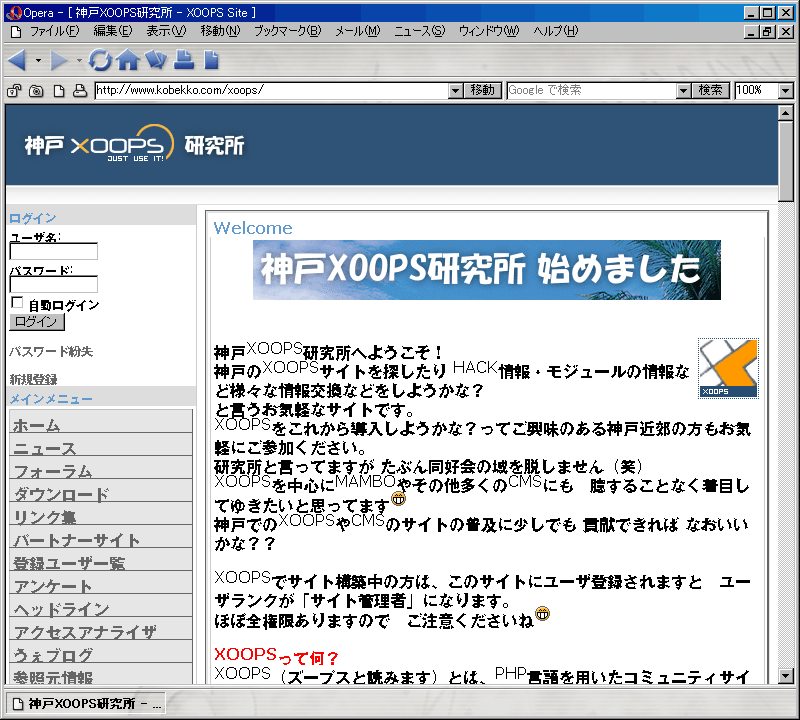
Task: Select パートナーサイト in the main menu
Action: pyautogui.click(x=101, y=538)
